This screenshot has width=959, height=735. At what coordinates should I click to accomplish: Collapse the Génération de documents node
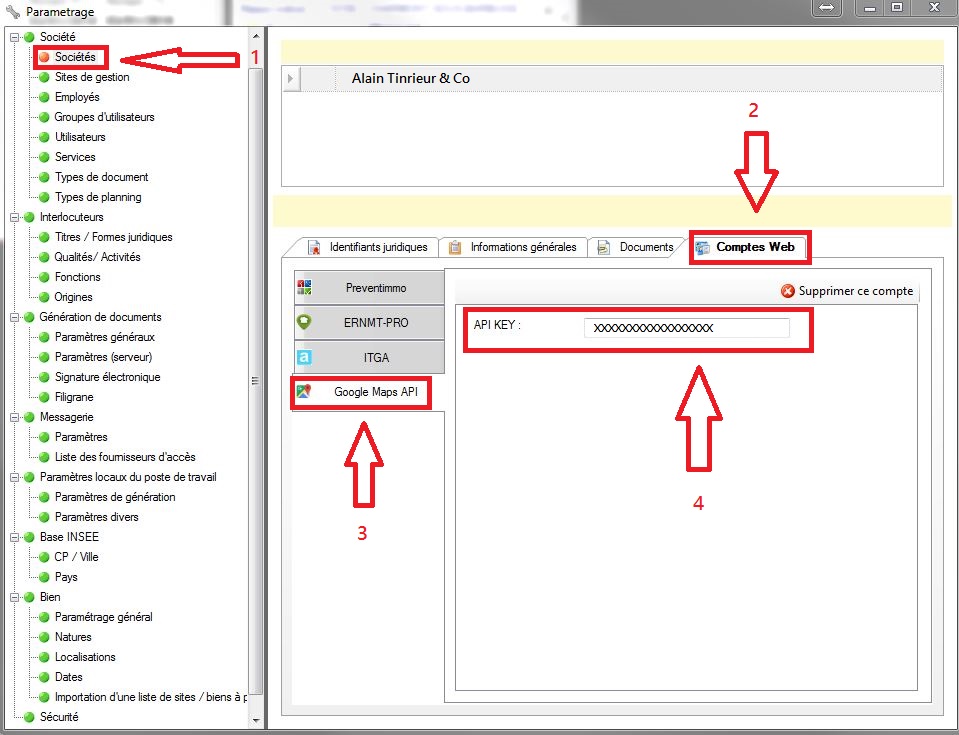[x=14, y=317]
